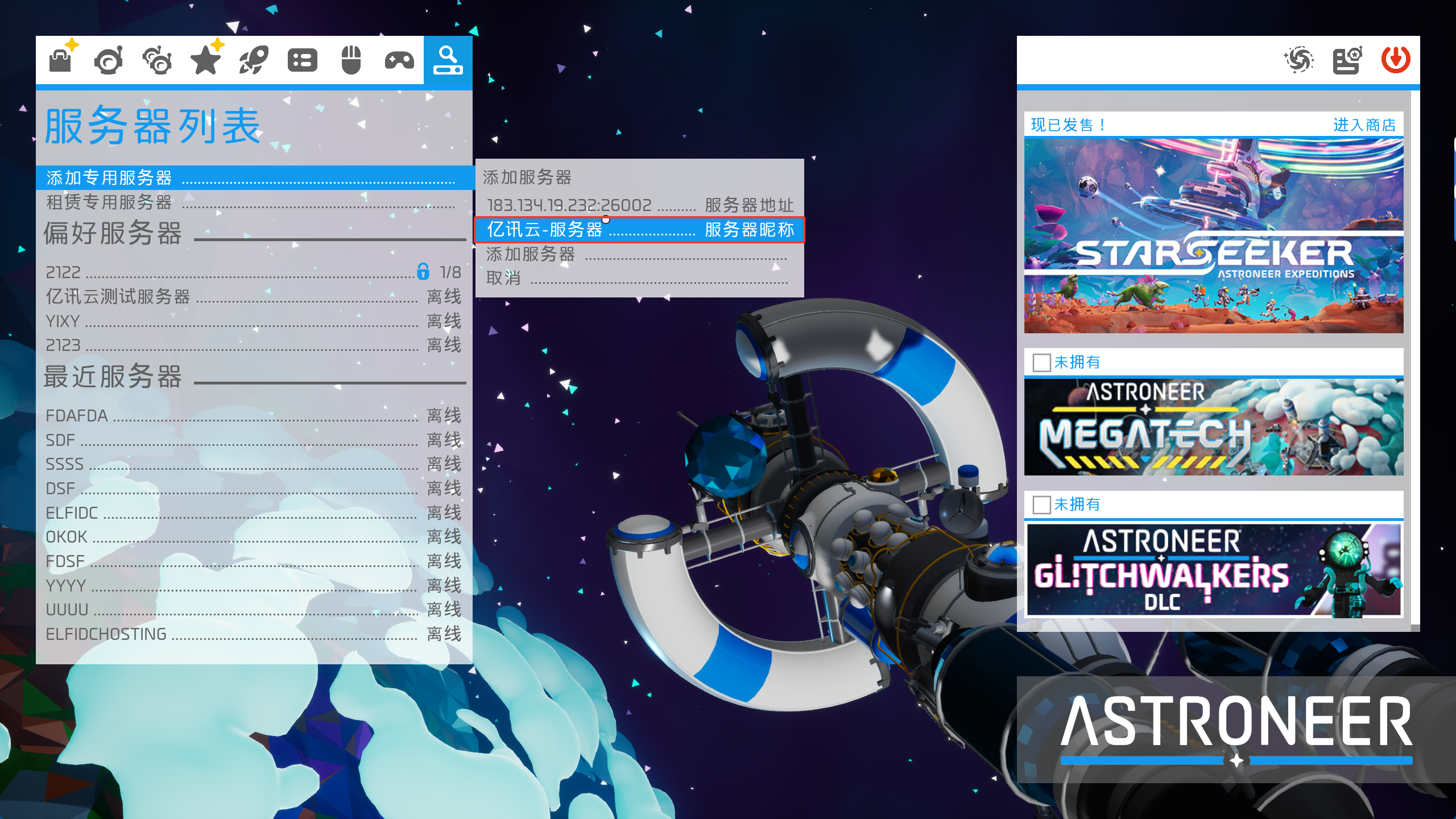
Task: Open the store bag icon tab
Action: coord(60,60)
